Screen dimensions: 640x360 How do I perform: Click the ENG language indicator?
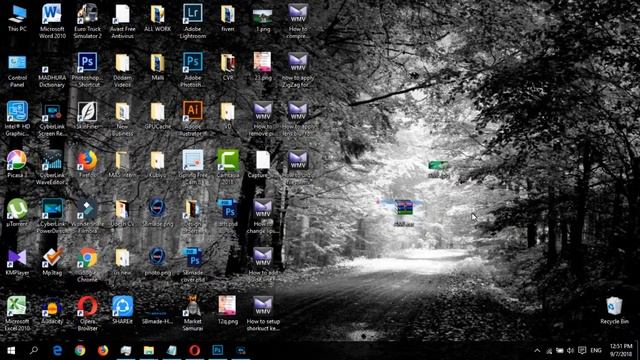coord(596,351)
